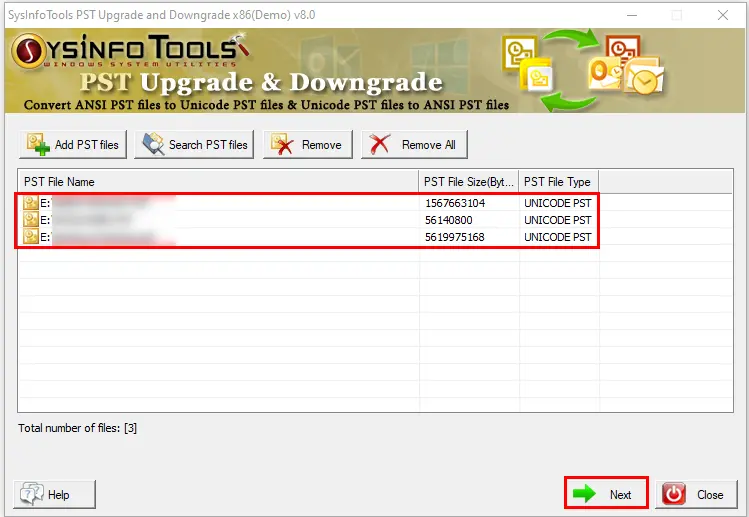Click the Help speech-bubble icon
This screenshot has height=517, width=749.
pyautogui.click(x=32, y=494)
